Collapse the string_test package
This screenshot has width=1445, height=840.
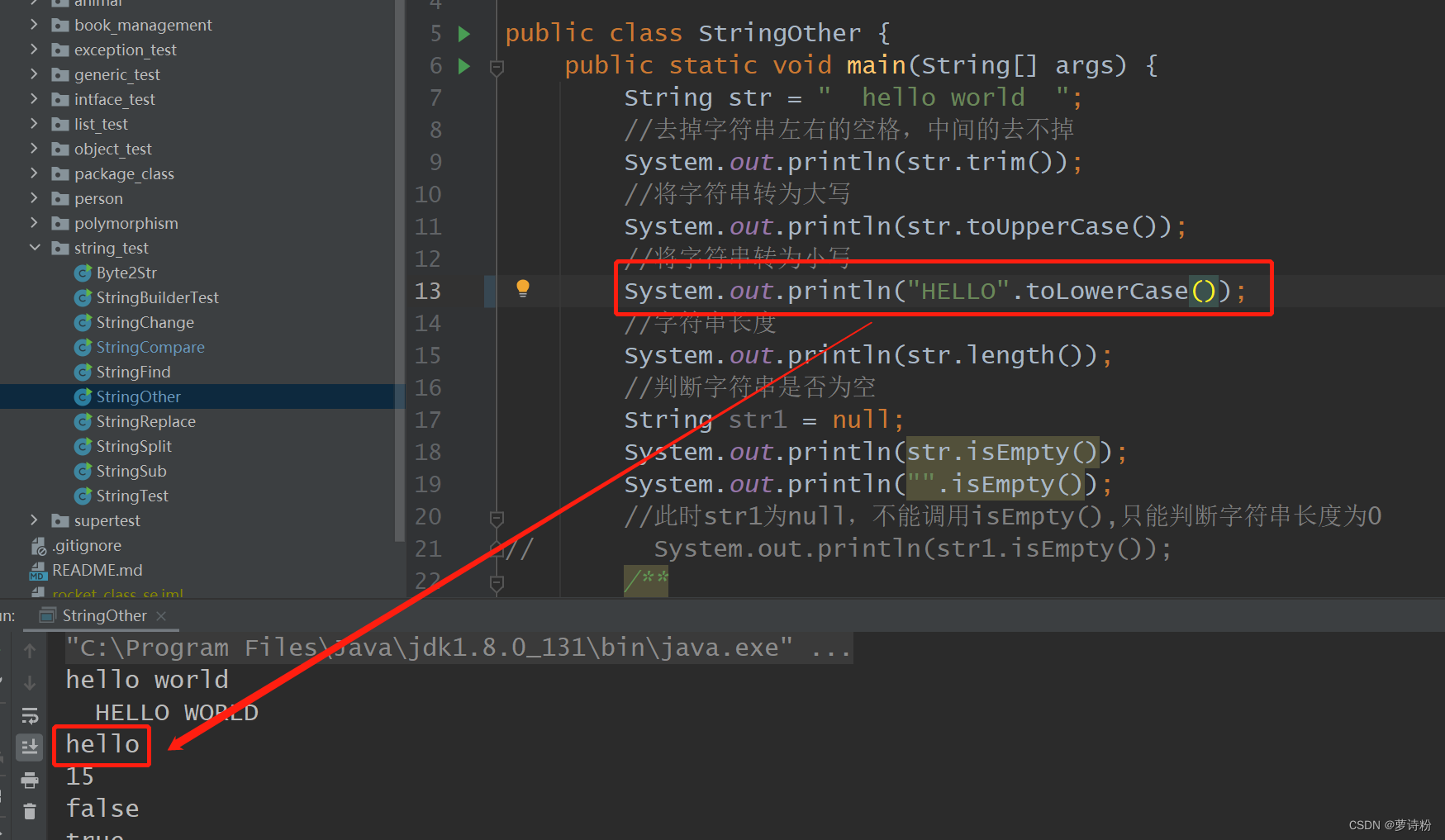pyautogui.click(x=34, y=248)
